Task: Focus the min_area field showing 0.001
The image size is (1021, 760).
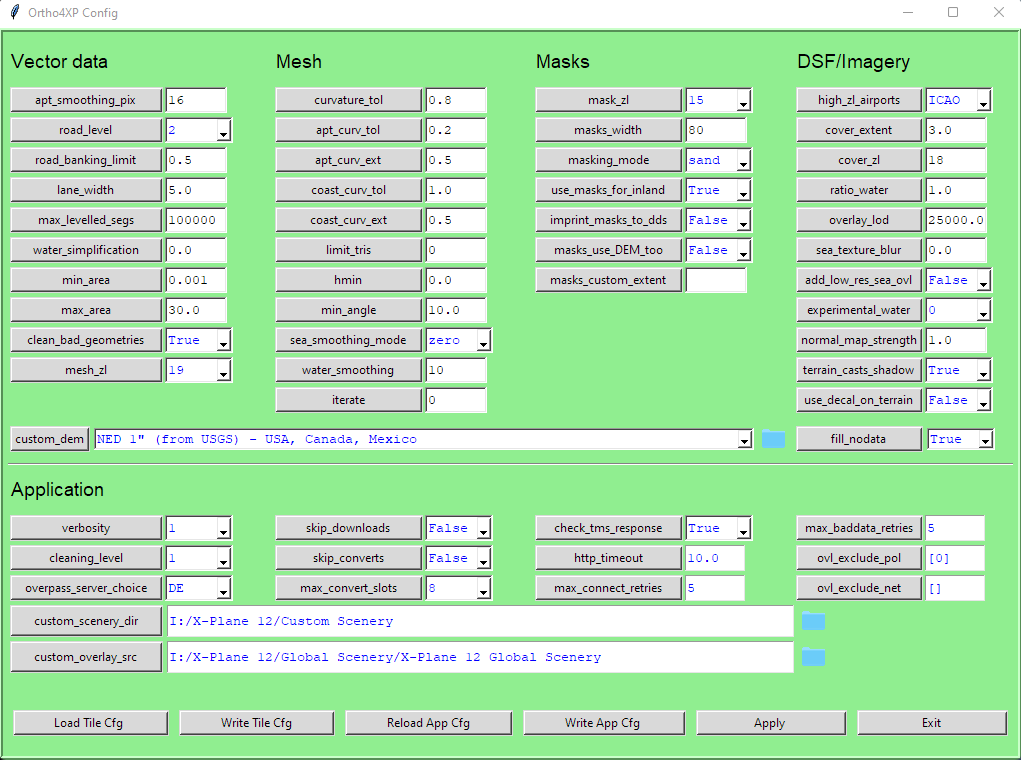Action: click(196, 280)
